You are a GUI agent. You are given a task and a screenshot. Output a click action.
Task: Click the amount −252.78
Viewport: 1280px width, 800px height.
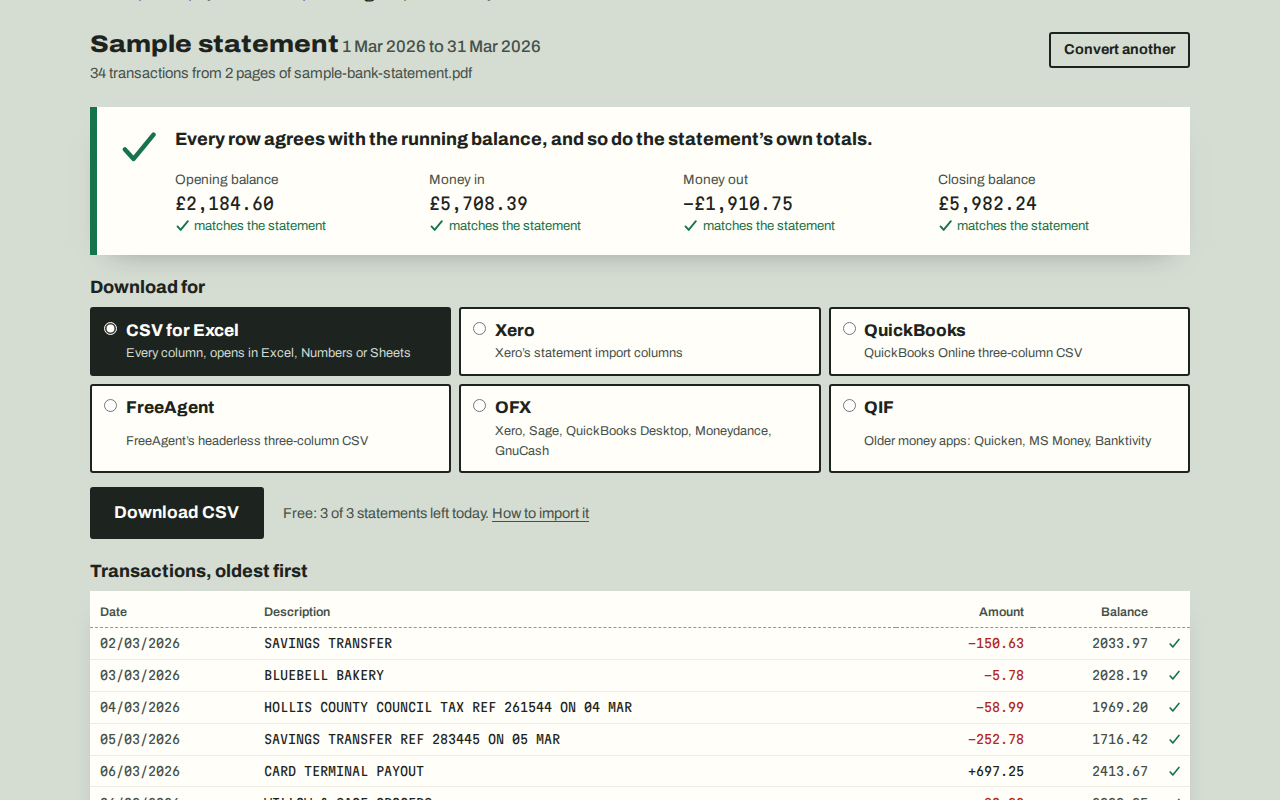(996, 740)
